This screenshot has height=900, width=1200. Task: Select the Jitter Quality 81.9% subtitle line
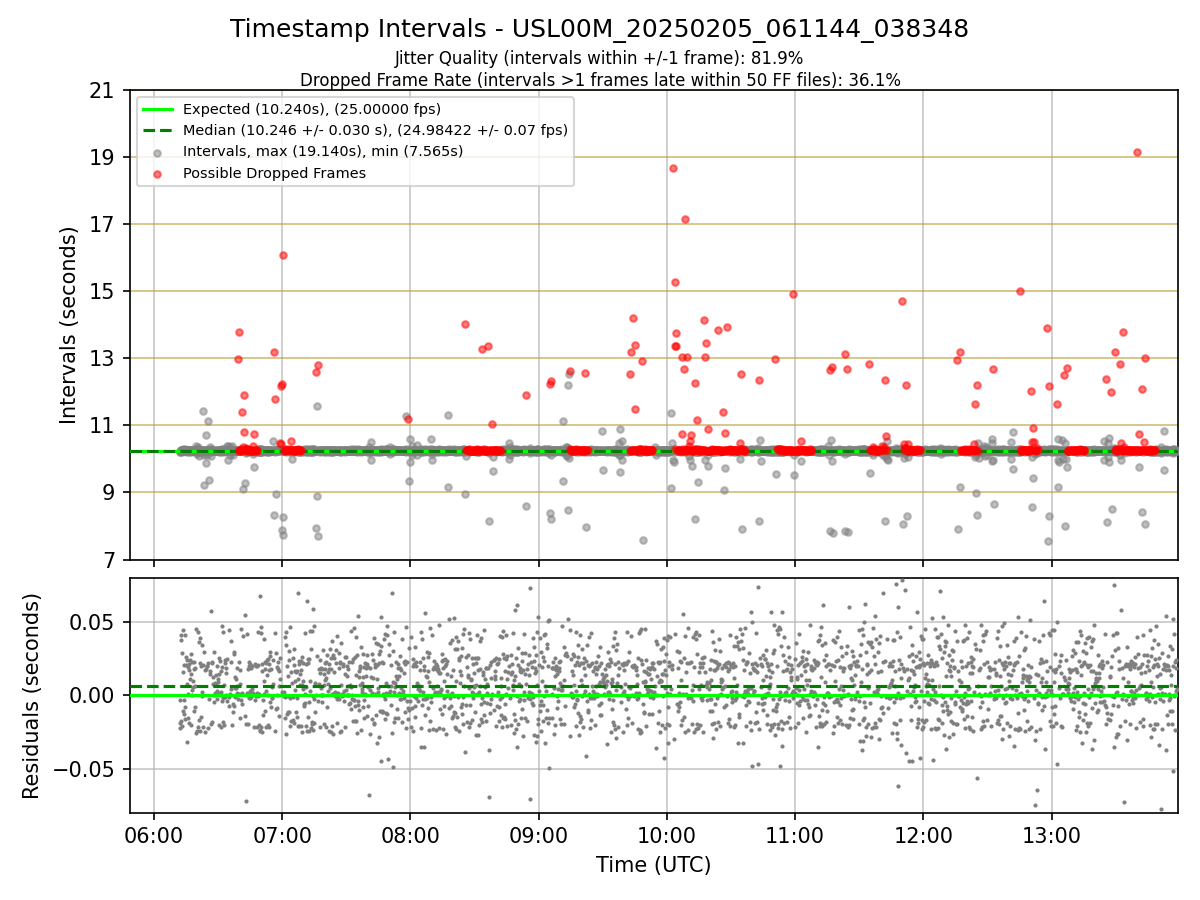[x=599, y=58]
